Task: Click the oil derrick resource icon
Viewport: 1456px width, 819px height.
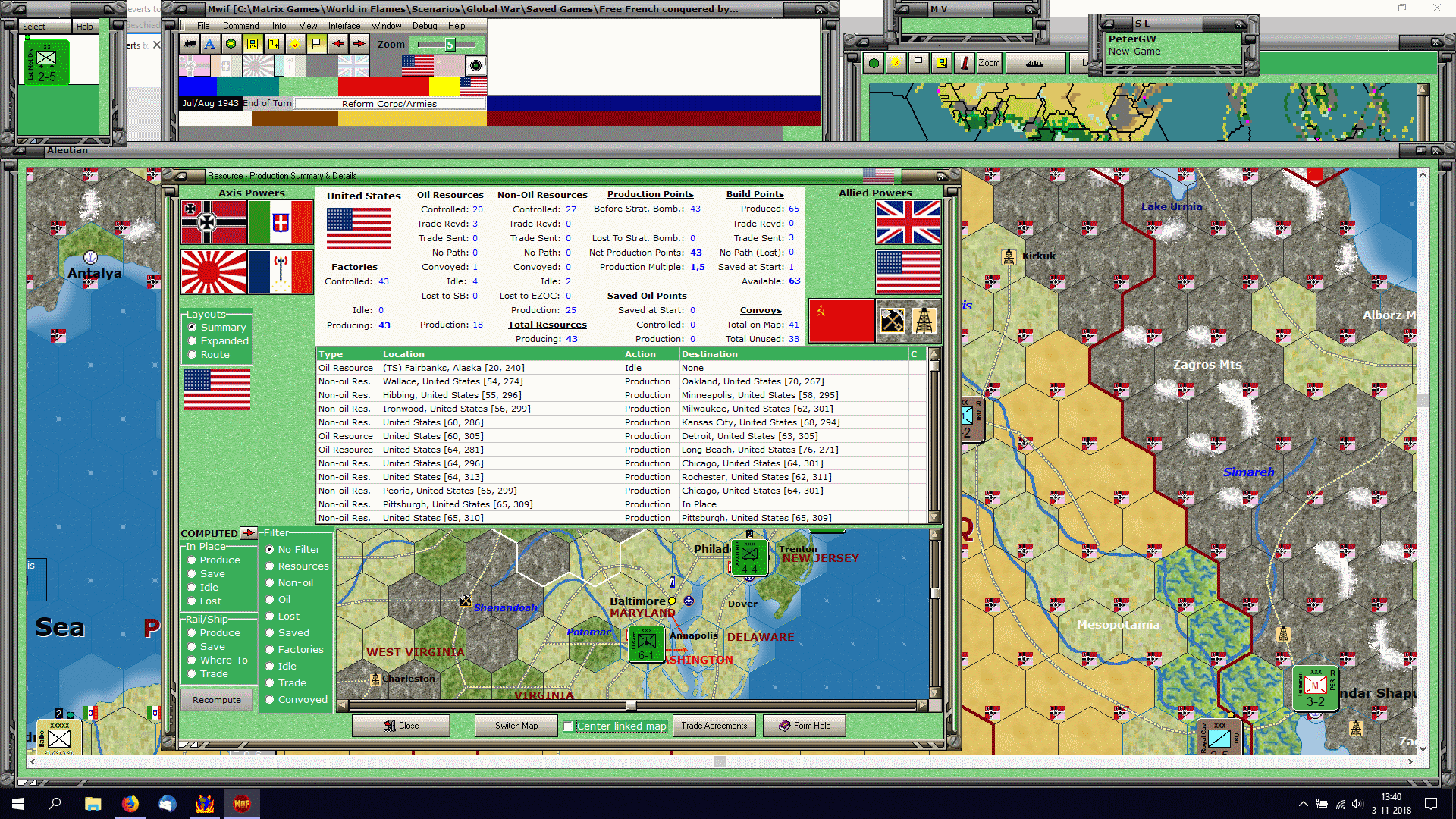Action: click(924, 321)
